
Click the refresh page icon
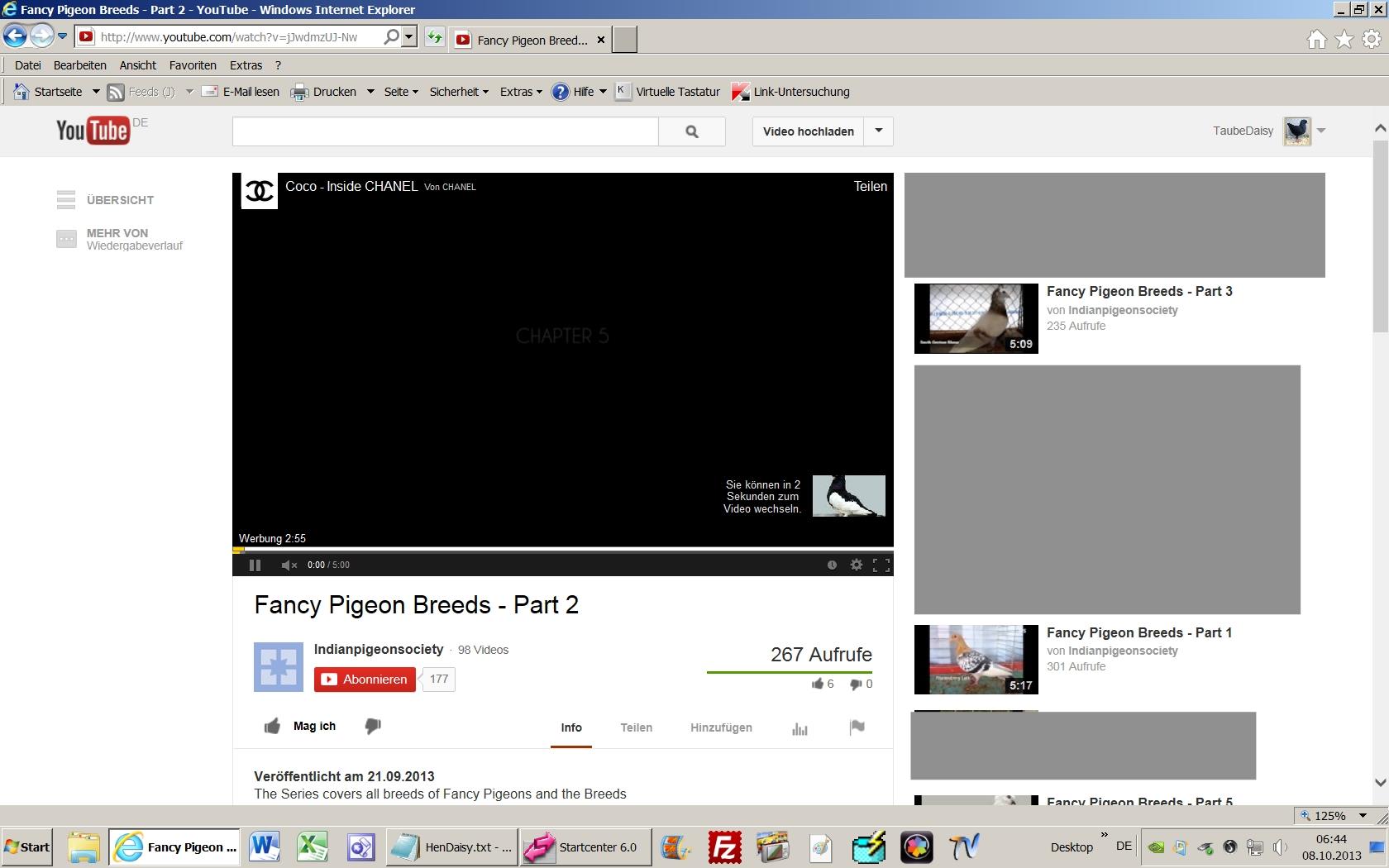tap(435, 38)
